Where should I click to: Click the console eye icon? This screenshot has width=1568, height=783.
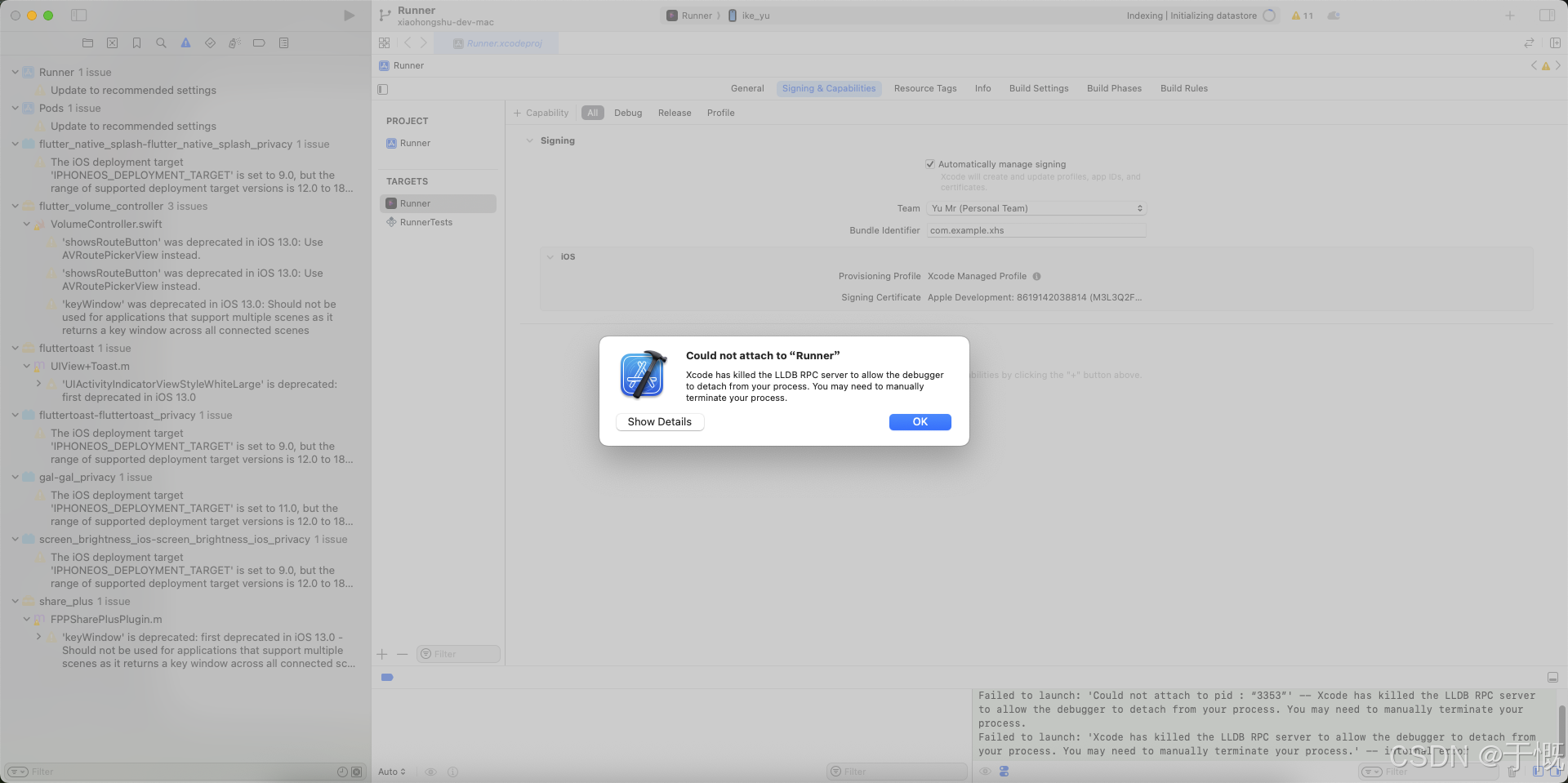coord(985,772)
